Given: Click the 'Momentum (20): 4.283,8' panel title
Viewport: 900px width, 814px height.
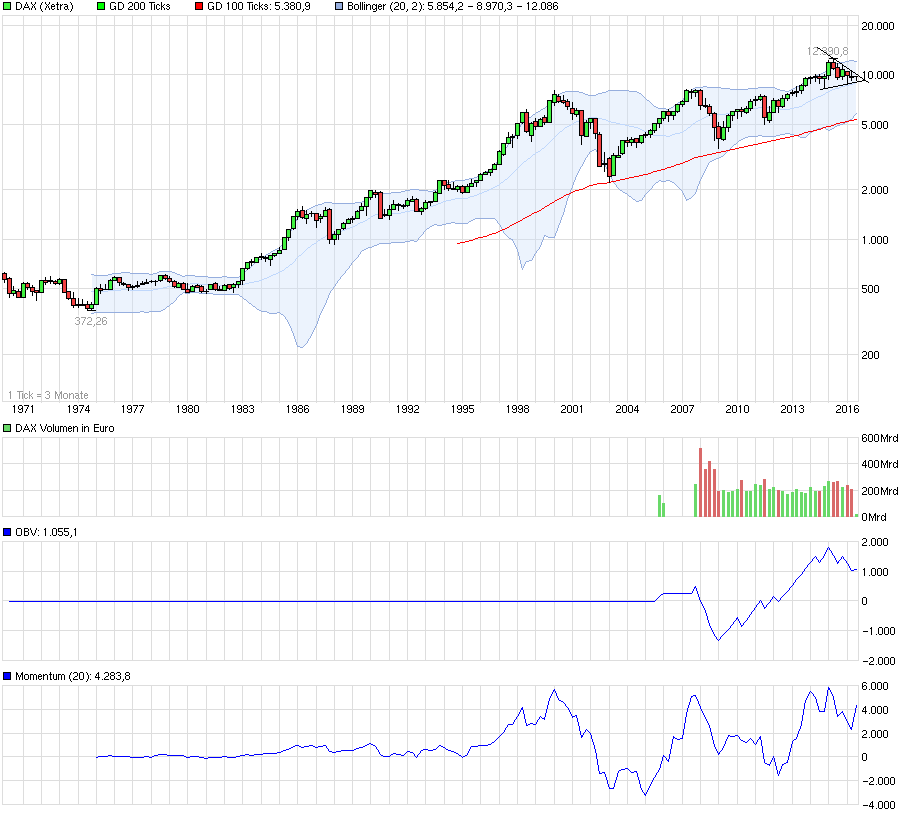Looking at the screenshot, I should coord(73,676).
